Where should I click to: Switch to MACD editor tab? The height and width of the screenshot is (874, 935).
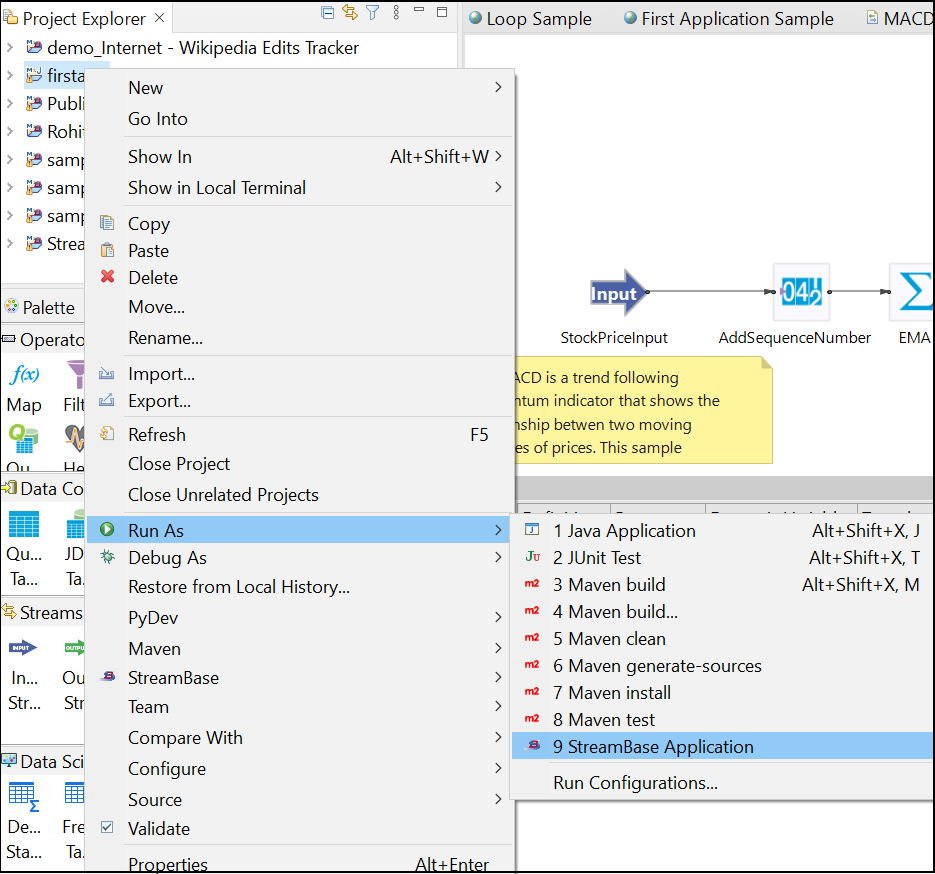(899, 18)
